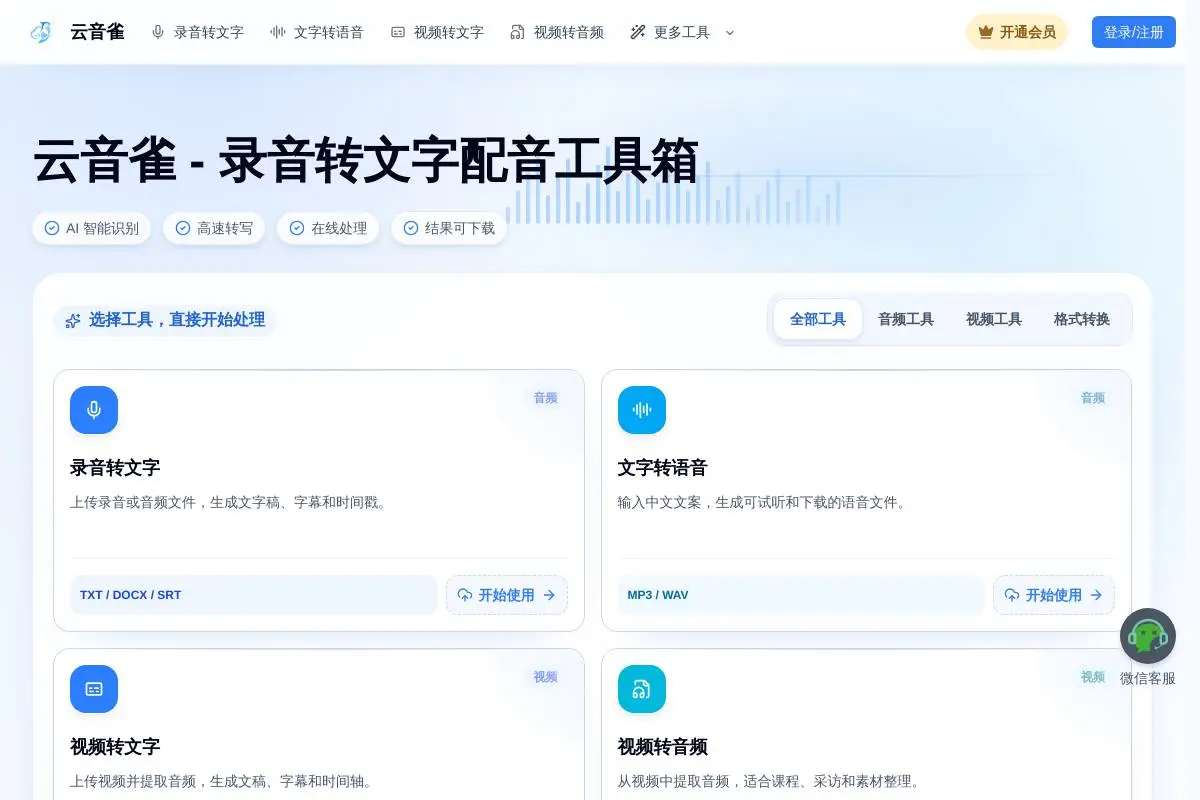Click the TXT / DOCX / SRT format label
This screenshot has height=800, width=1200.
coord(131,595)
